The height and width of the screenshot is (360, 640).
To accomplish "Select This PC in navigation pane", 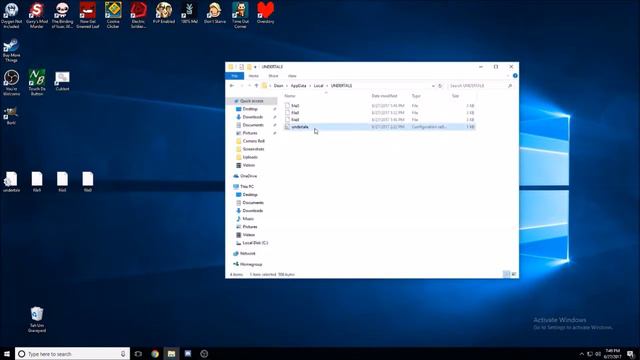I will click(x=247, y=187).
